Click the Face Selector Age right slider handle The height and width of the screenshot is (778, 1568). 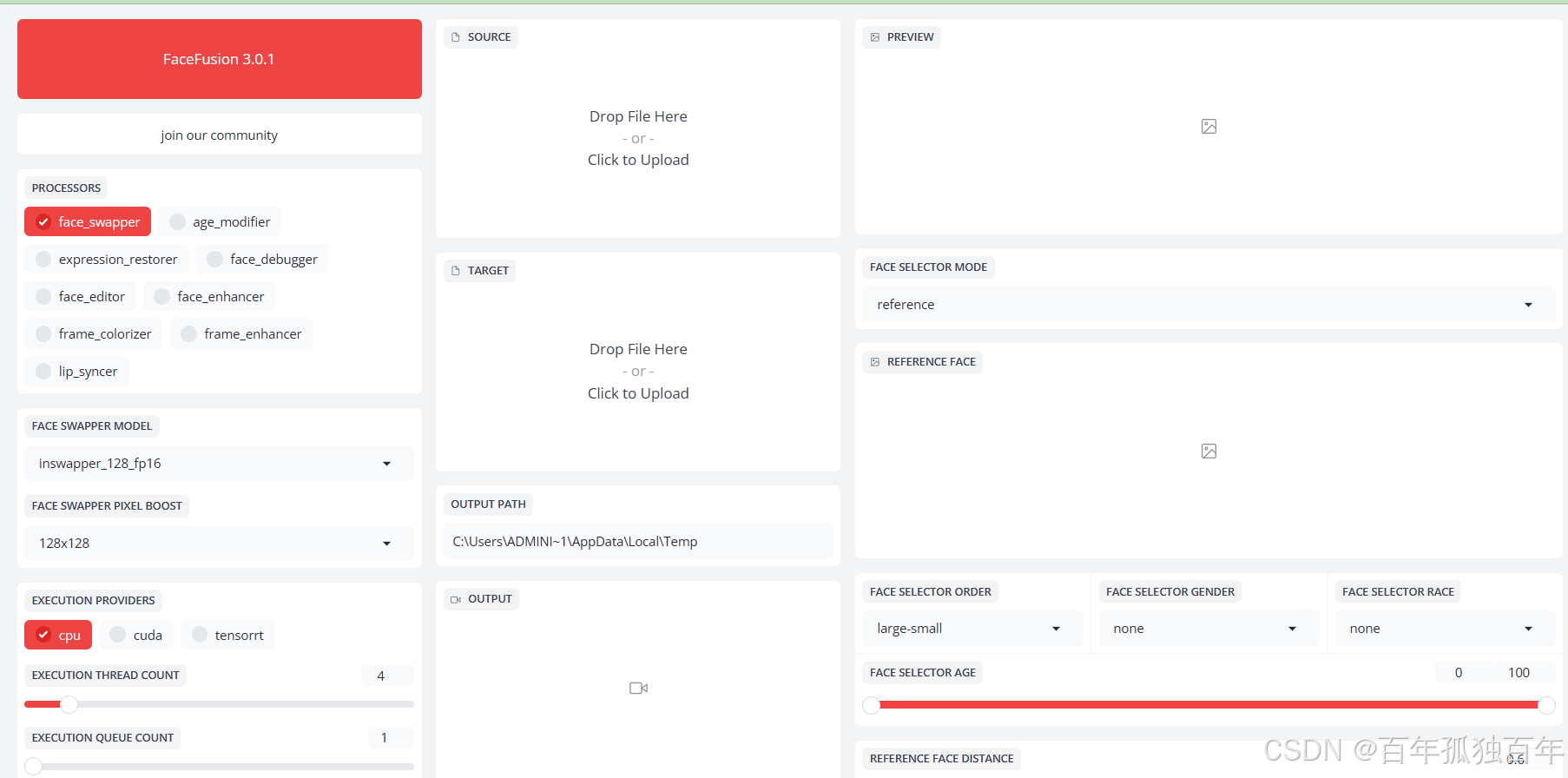(x=1546, y=705)
